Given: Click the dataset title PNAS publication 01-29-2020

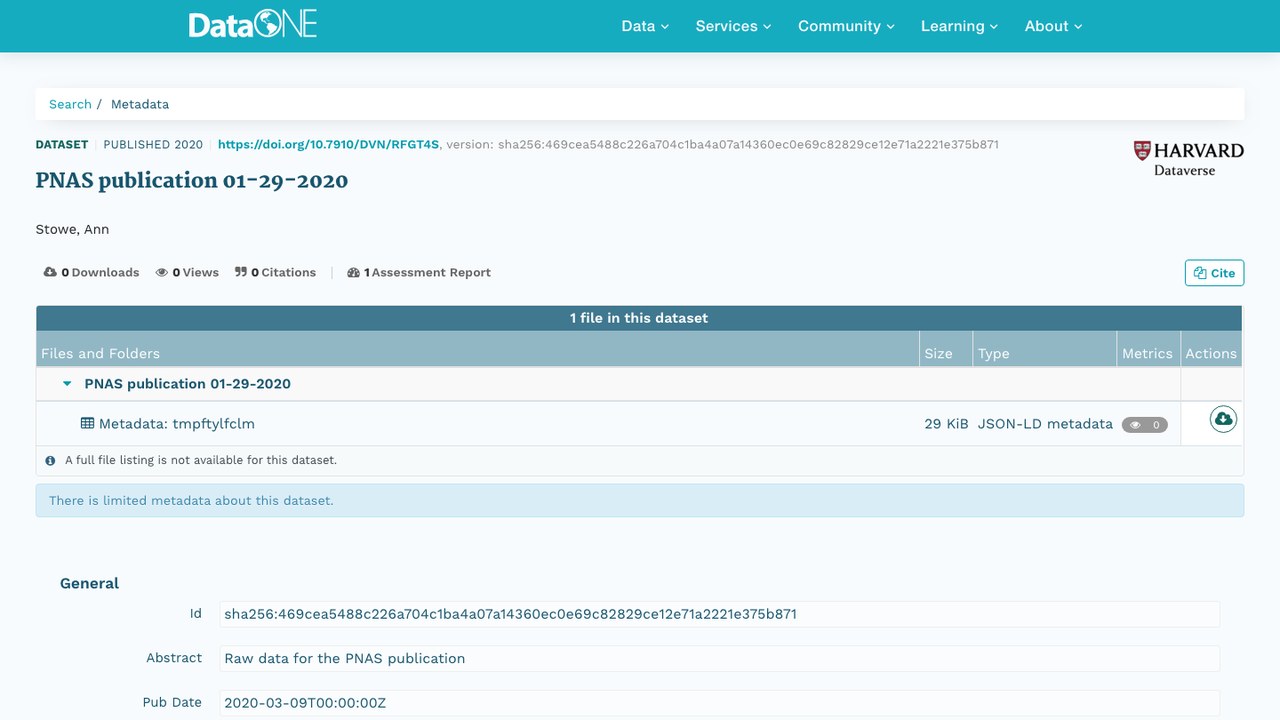Looking at the screenshot, I should 192,181.
